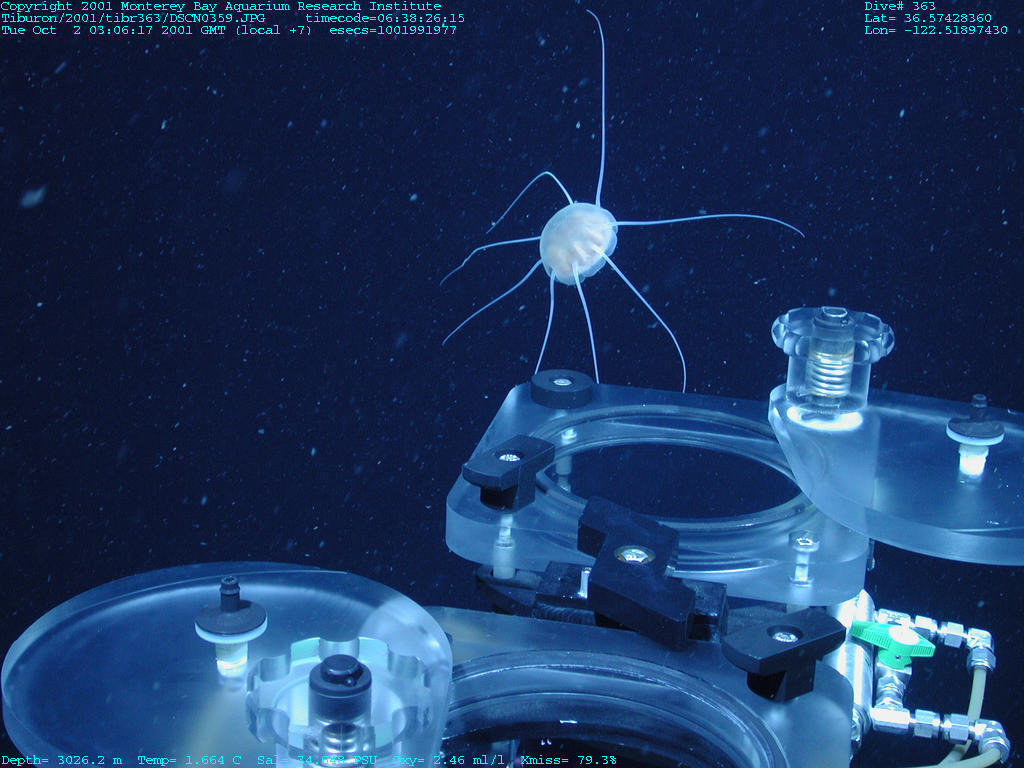Screen dimensions: 1024x768
Task: Click the 'Oxy= 2.46 ml/l' readout
Action: 448,760
